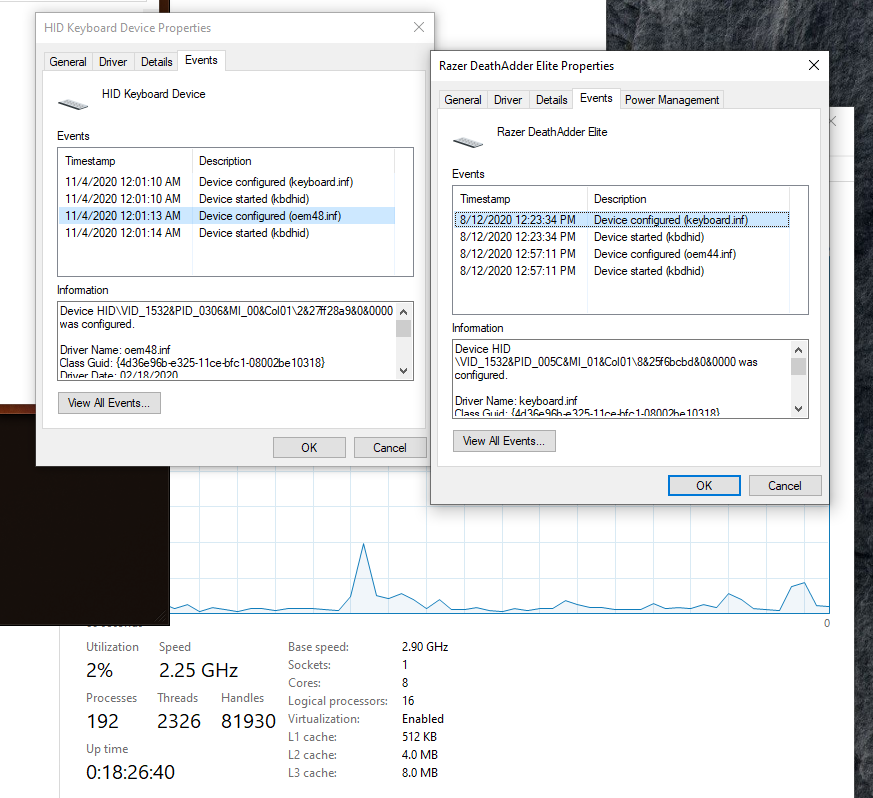Viewport: 873px width, 798px height.
Task: Click the 2% Utilization value in Task Manager
Action: coord(100,670)
